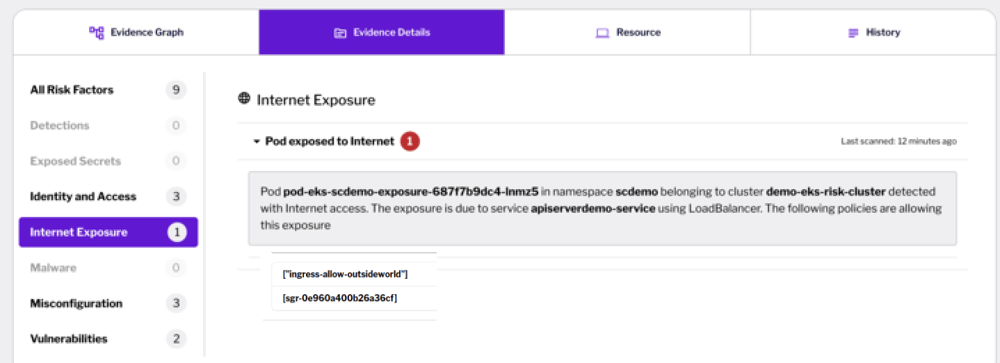Screen dimensions: 1000x363
Task: Click the Misconfiguration count 3 badge
Action: 176,304
